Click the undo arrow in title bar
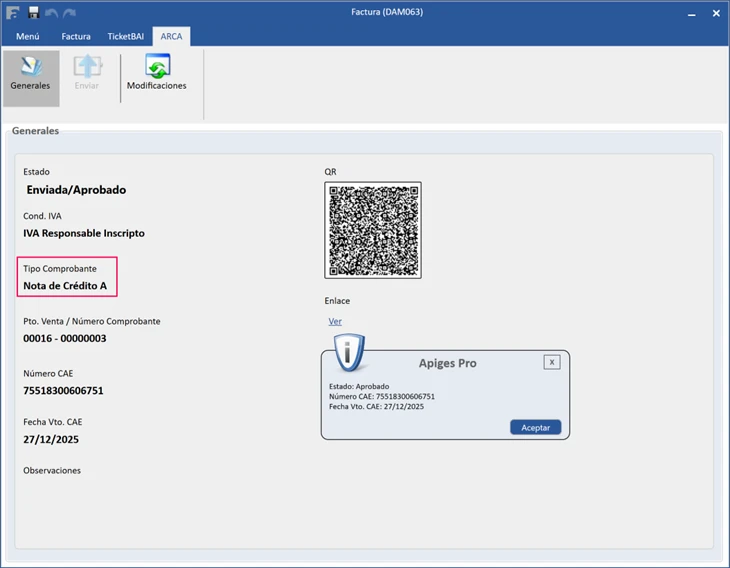730x568 pixels. [52, 12]
